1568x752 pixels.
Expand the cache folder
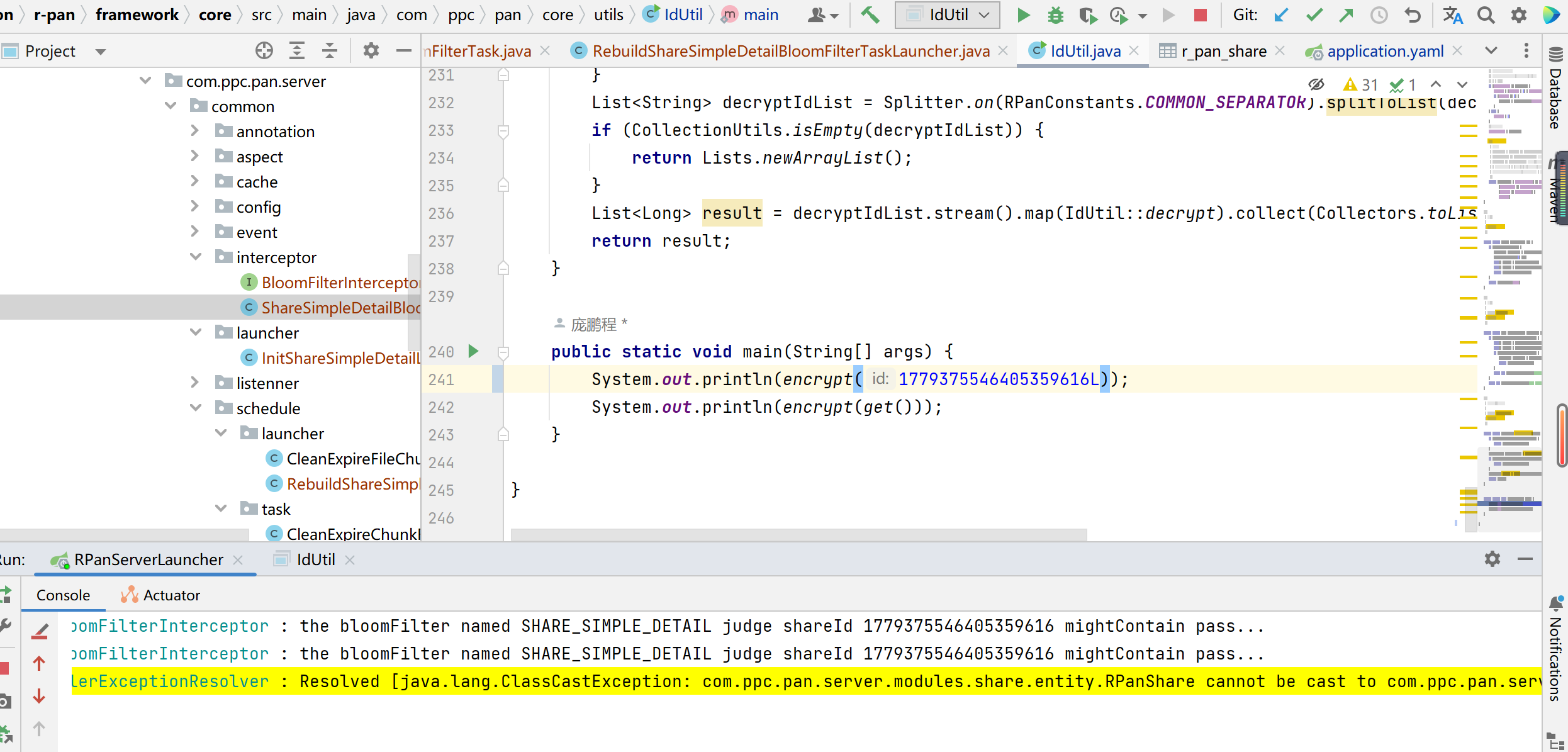[196, 181]
